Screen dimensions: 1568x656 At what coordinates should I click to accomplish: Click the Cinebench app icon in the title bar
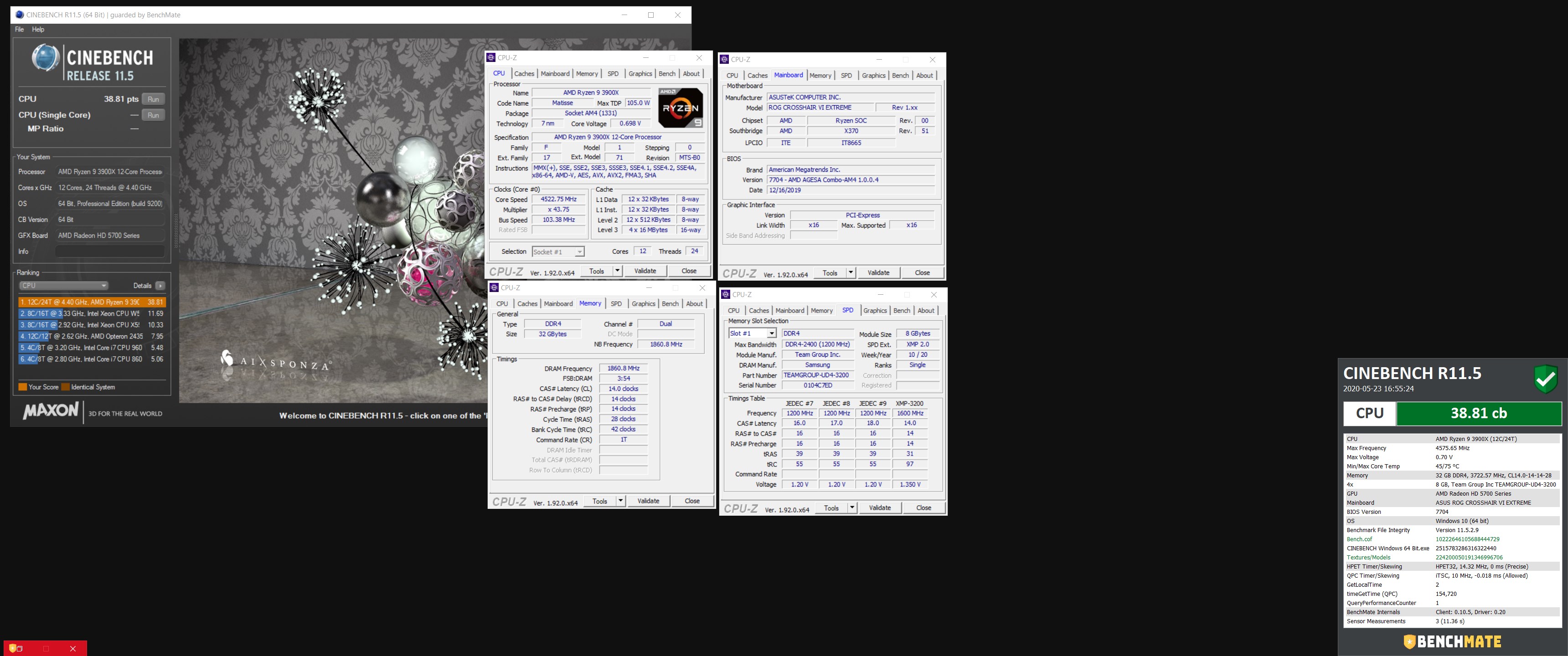[x=20, y=15]
